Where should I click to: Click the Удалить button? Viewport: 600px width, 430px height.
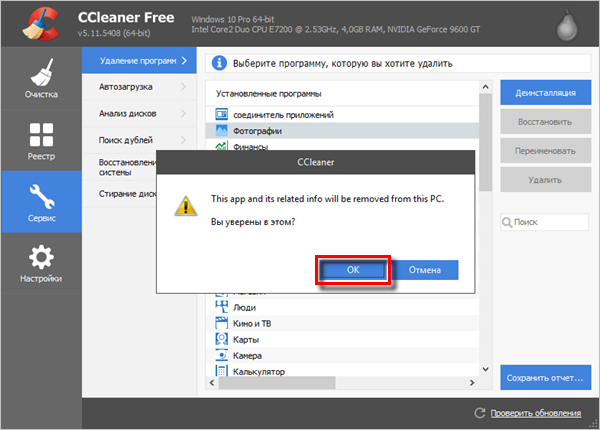(x=546, y=180)
